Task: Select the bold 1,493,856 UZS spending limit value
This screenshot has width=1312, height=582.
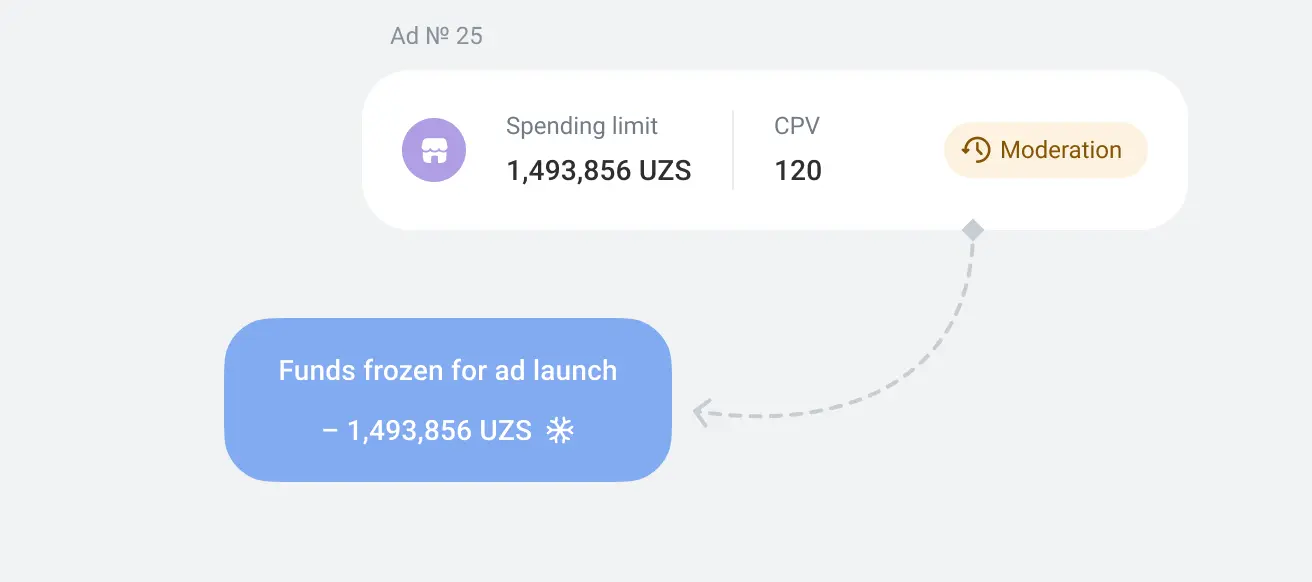Action: [599, 171]
